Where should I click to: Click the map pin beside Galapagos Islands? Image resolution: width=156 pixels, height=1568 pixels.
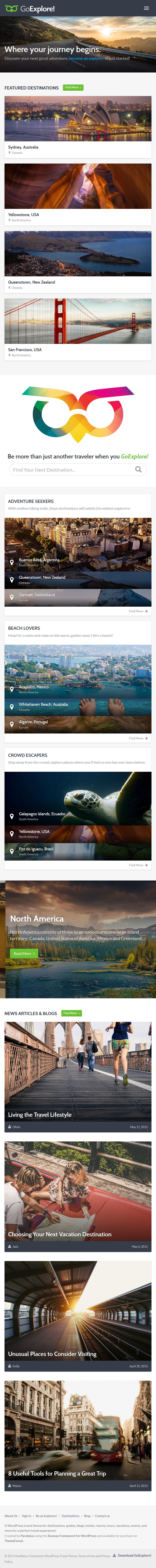pyautogui.click(x=12, y=816)
